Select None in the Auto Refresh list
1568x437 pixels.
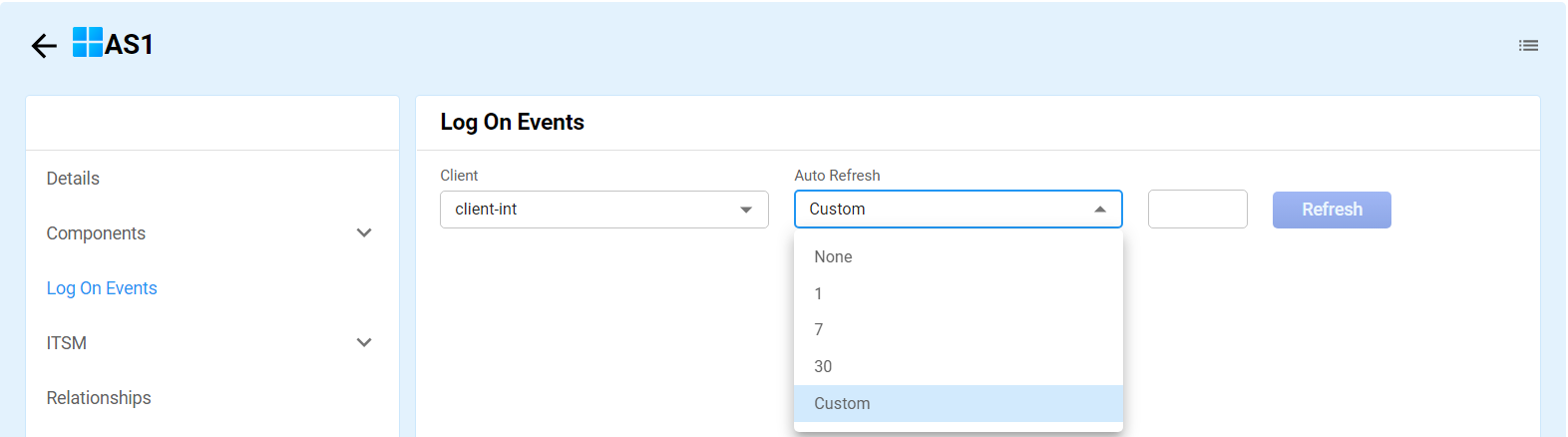[833, 257]
